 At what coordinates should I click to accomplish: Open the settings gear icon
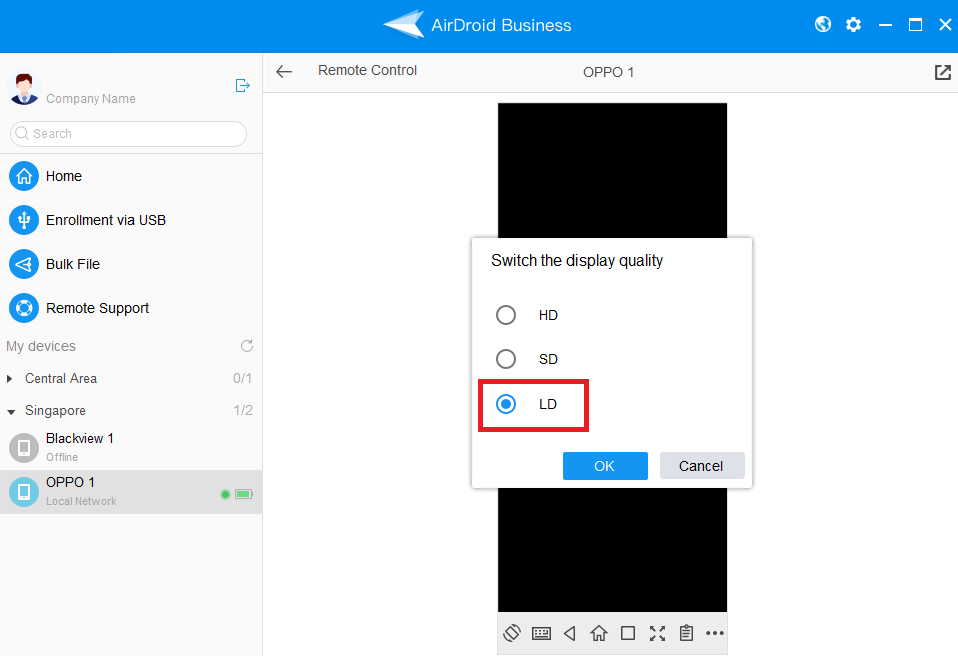[x=854, y=24]
